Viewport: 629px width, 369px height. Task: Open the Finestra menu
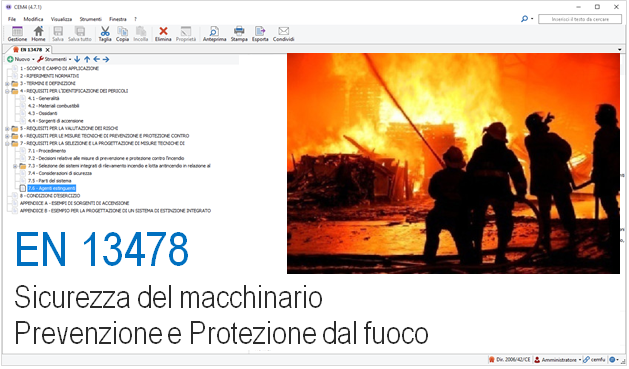click(x=118, y=19)
